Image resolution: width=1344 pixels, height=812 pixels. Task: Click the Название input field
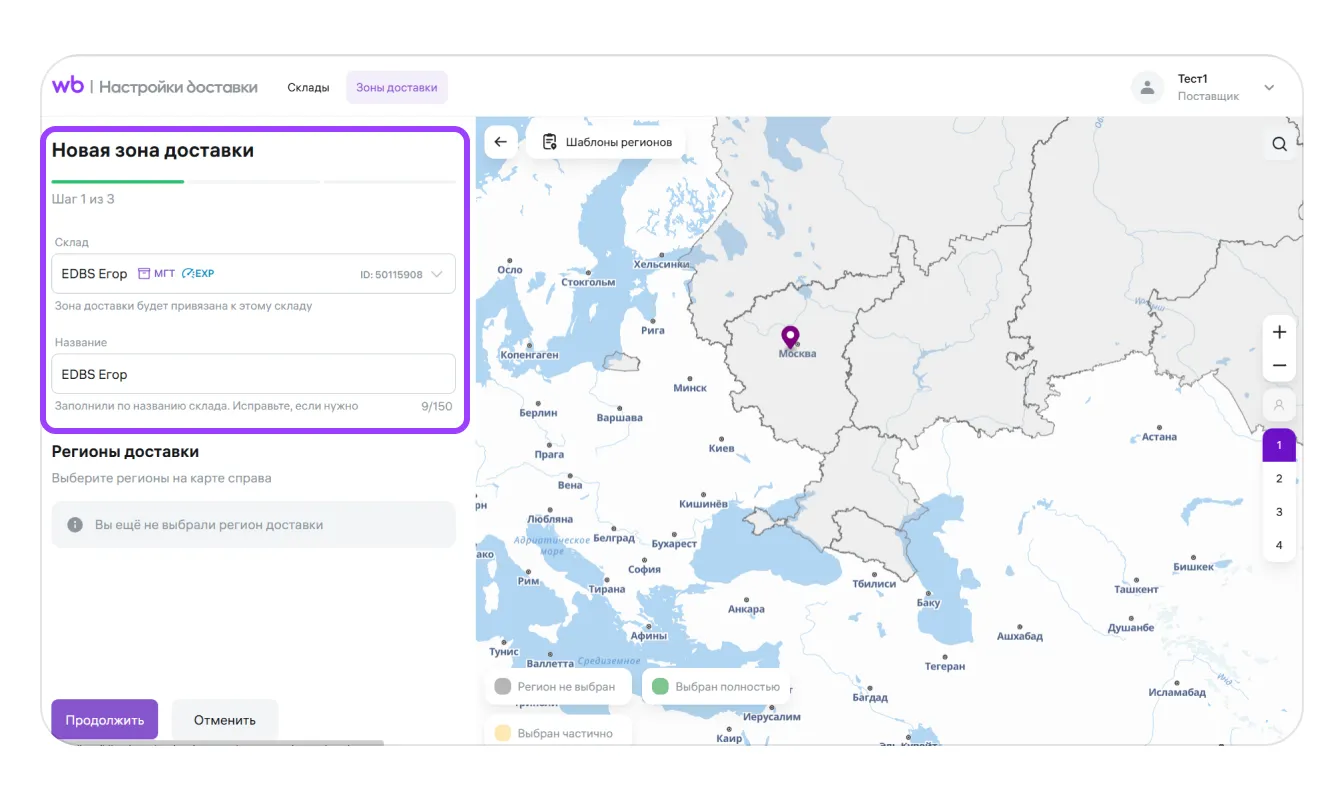coord(253,374)
